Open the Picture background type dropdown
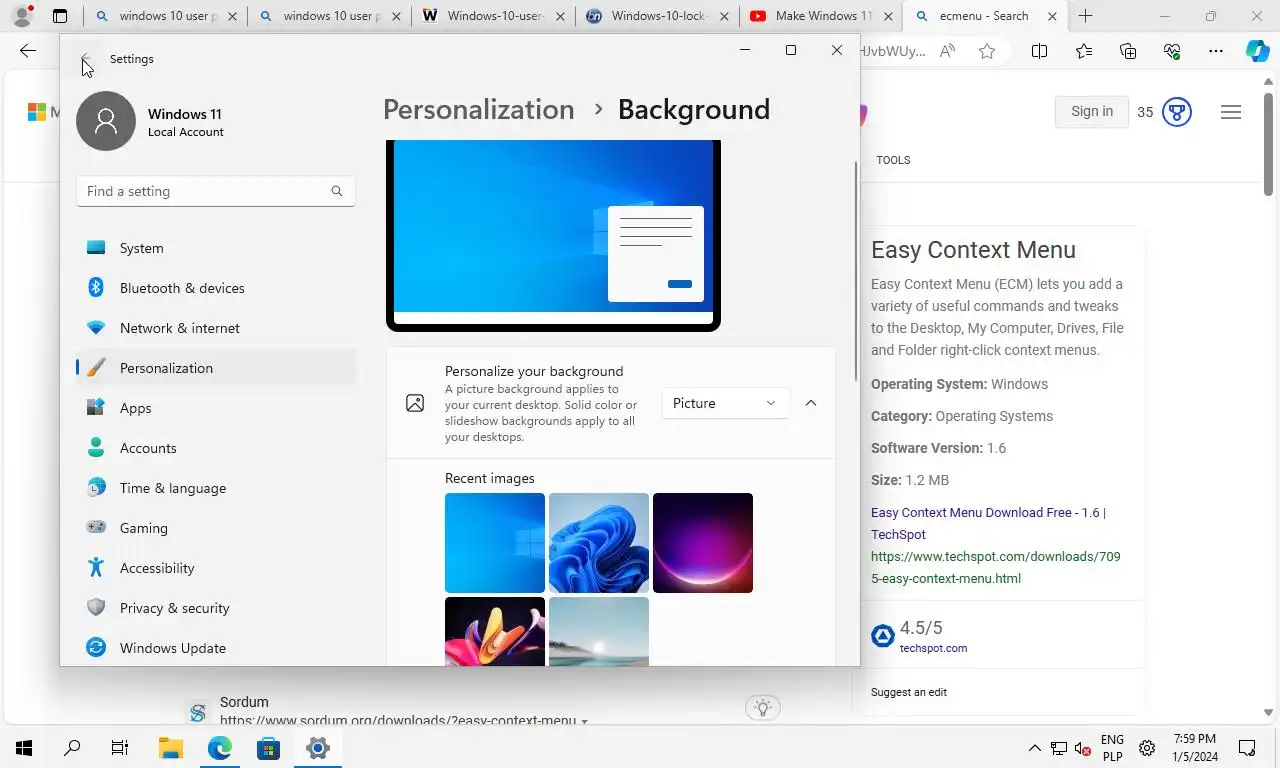This screenshot has height=768, width=1280. coord(725,403)
